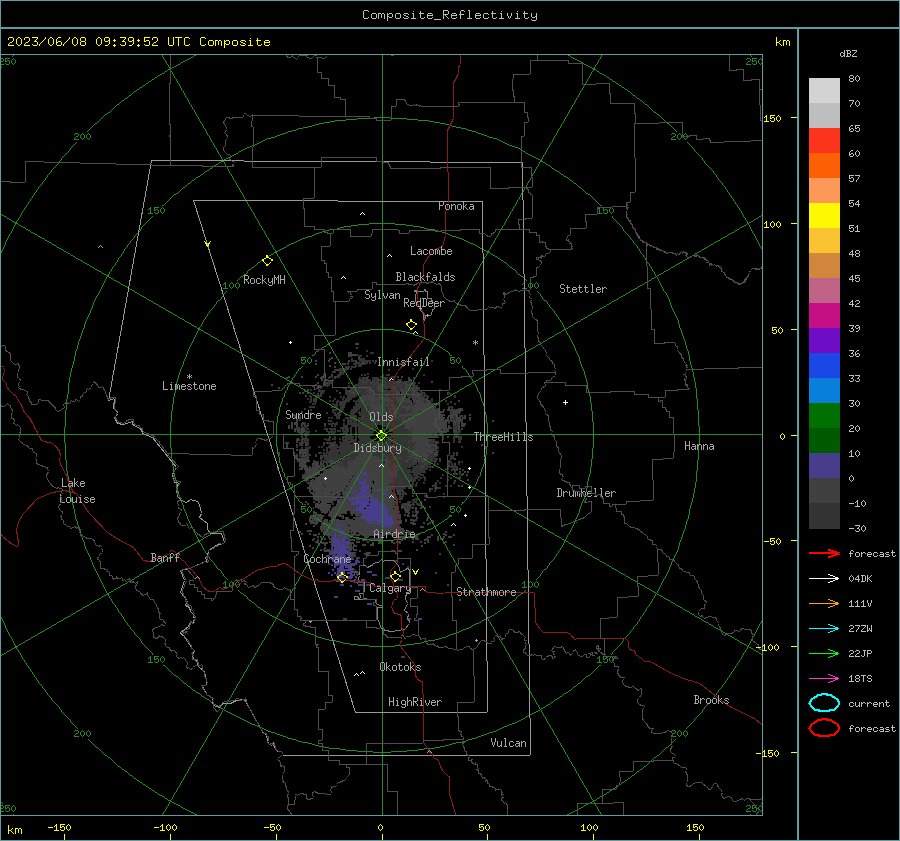Click the white 04DK arrow icon
Viewport: 900px width, 841px height.
(x=824, y=578)
